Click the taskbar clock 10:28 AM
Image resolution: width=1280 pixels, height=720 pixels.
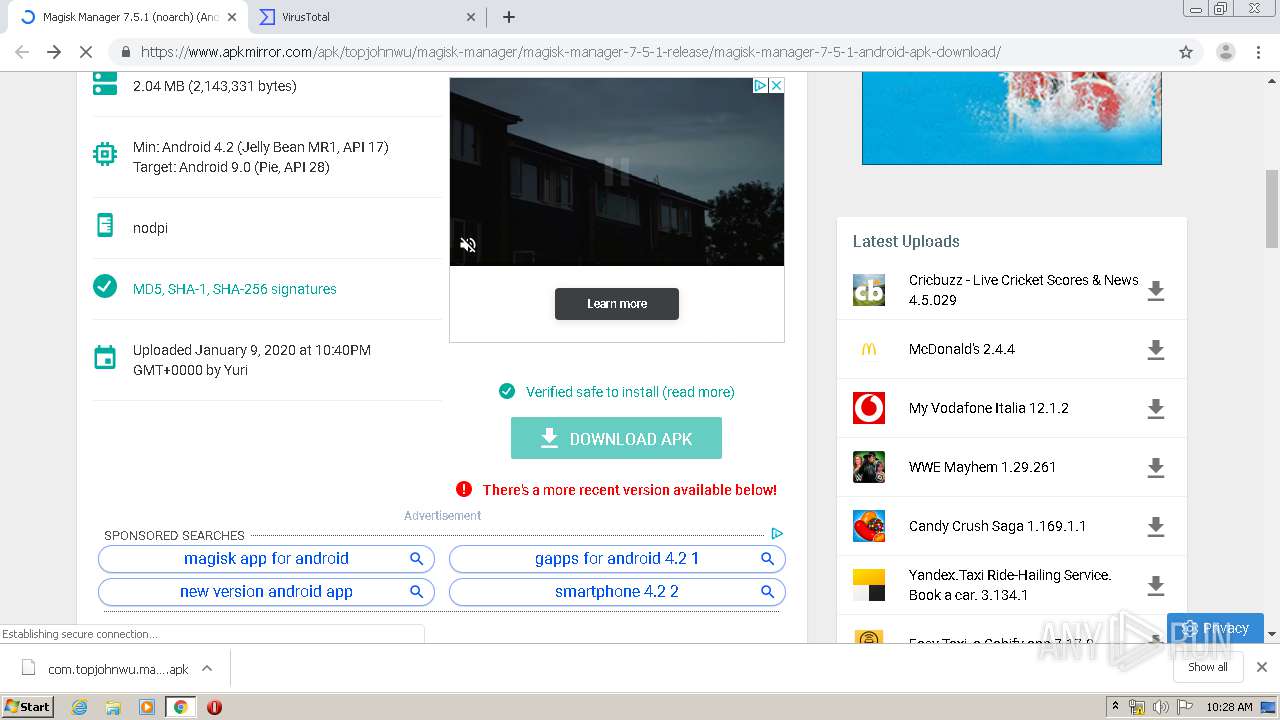point(1229,707)
